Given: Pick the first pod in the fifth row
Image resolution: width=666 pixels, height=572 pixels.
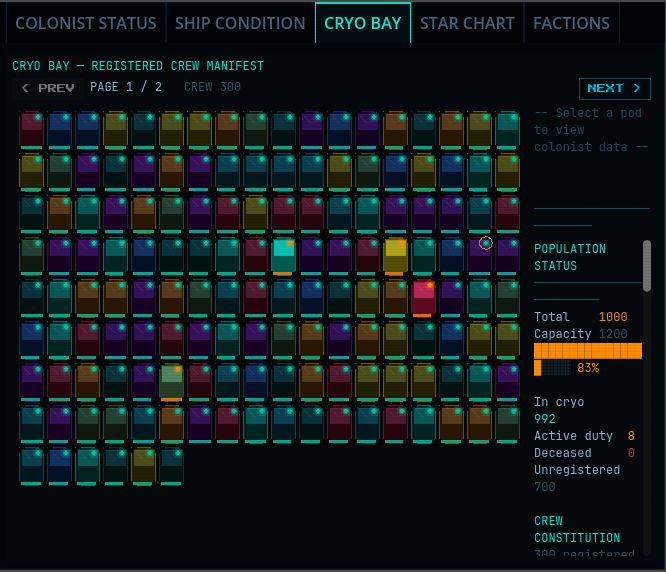Looking at the screenshot, I should (31, 299).
